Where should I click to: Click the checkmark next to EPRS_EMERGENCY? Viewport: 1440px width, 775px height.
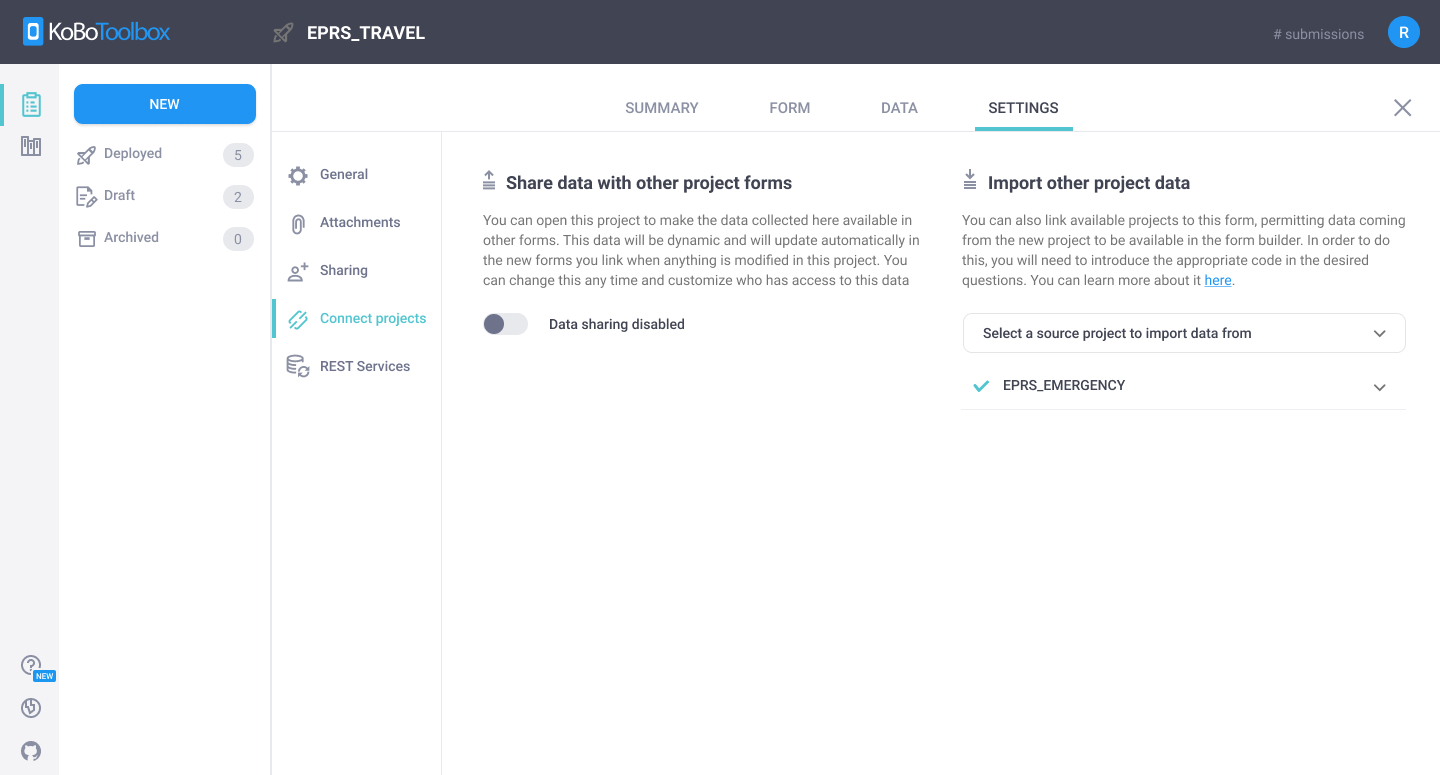tap(981, 385)
